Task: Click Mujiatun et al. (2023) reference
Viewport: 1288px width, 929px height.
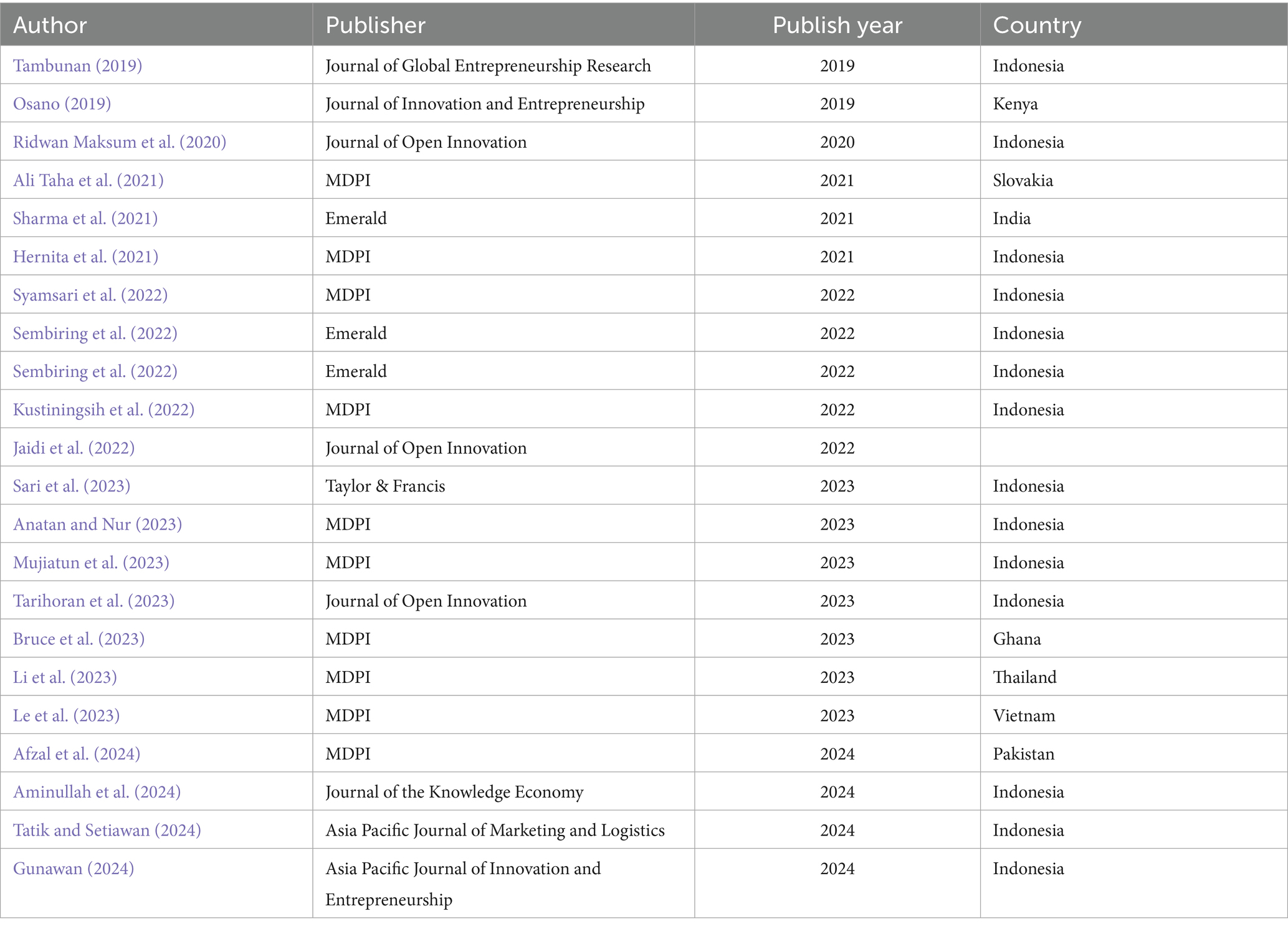Action: click(91, 563)
